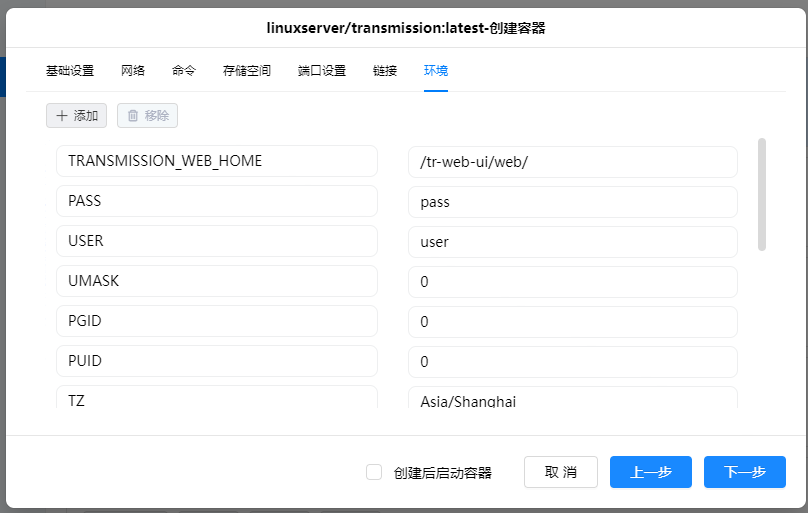Click 上一步 to go back
Image resolution: width=808 pixels, height=513 pixels.
coord(650,472)
